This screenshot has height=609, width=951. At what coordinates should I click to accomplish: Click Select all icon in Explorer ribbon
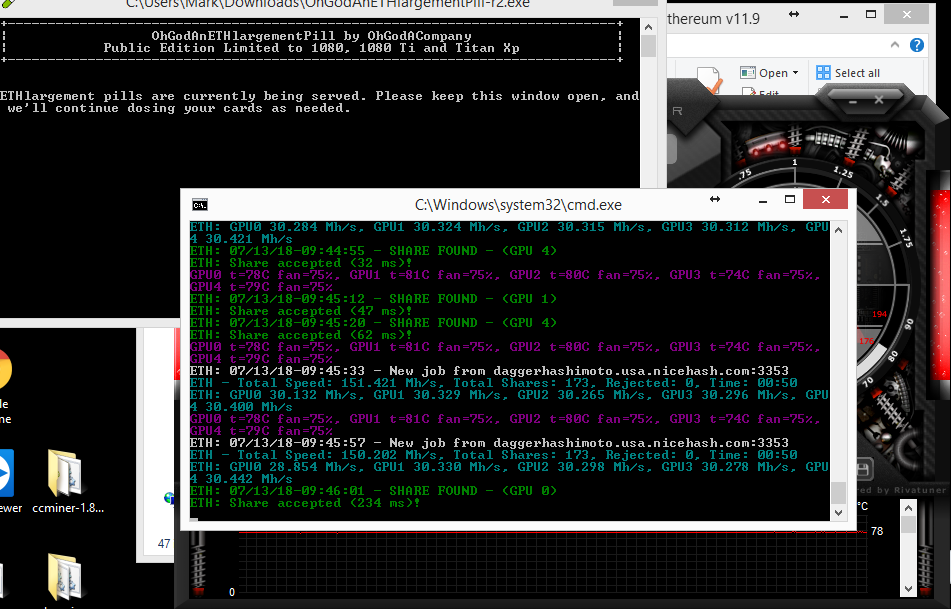click(823, 73)
